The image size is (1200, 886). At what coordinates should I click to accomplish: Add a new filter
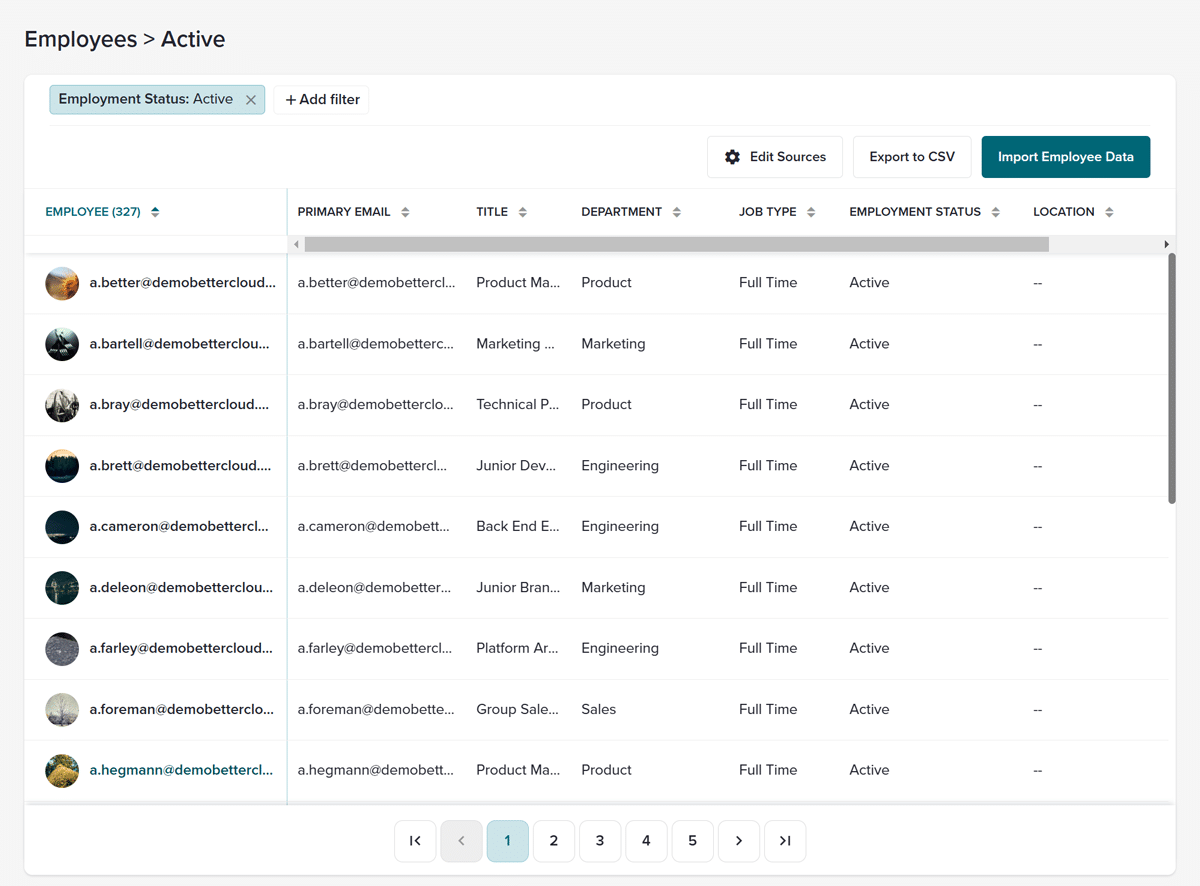pyautogui.click(x=321, y=100)
